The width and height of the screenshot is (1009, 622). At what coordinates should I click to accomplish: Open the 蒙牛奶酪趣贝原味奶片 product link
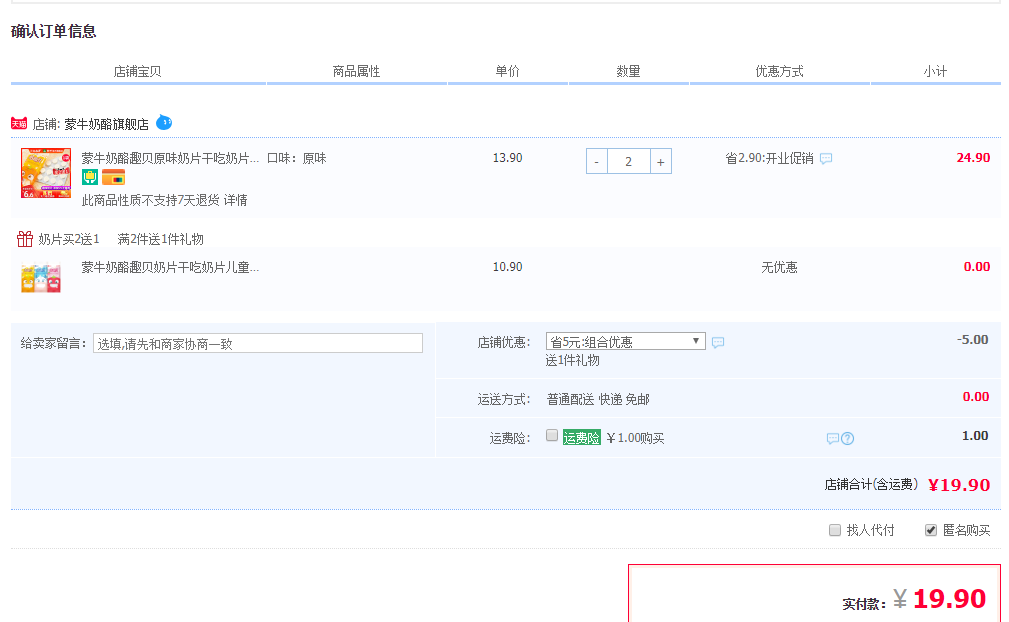(x=171, y=158)
